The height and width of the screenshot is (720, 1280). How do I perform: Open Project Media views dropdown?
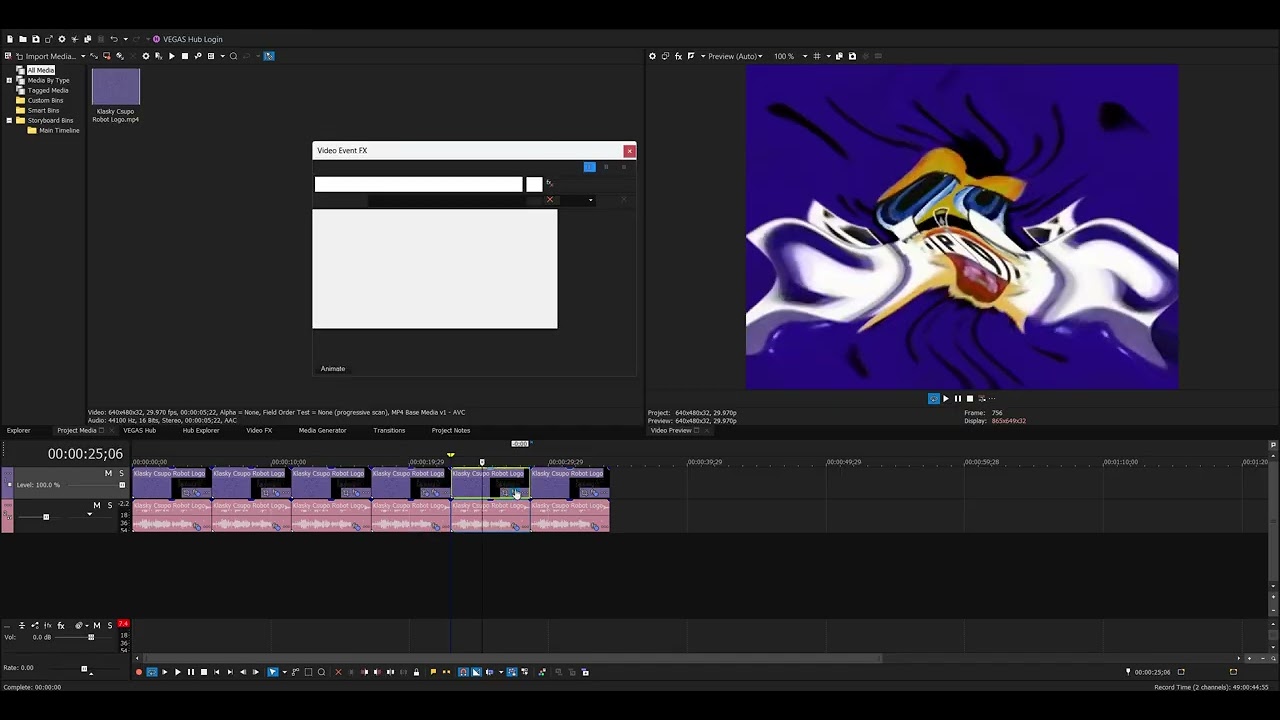[222, 56]
